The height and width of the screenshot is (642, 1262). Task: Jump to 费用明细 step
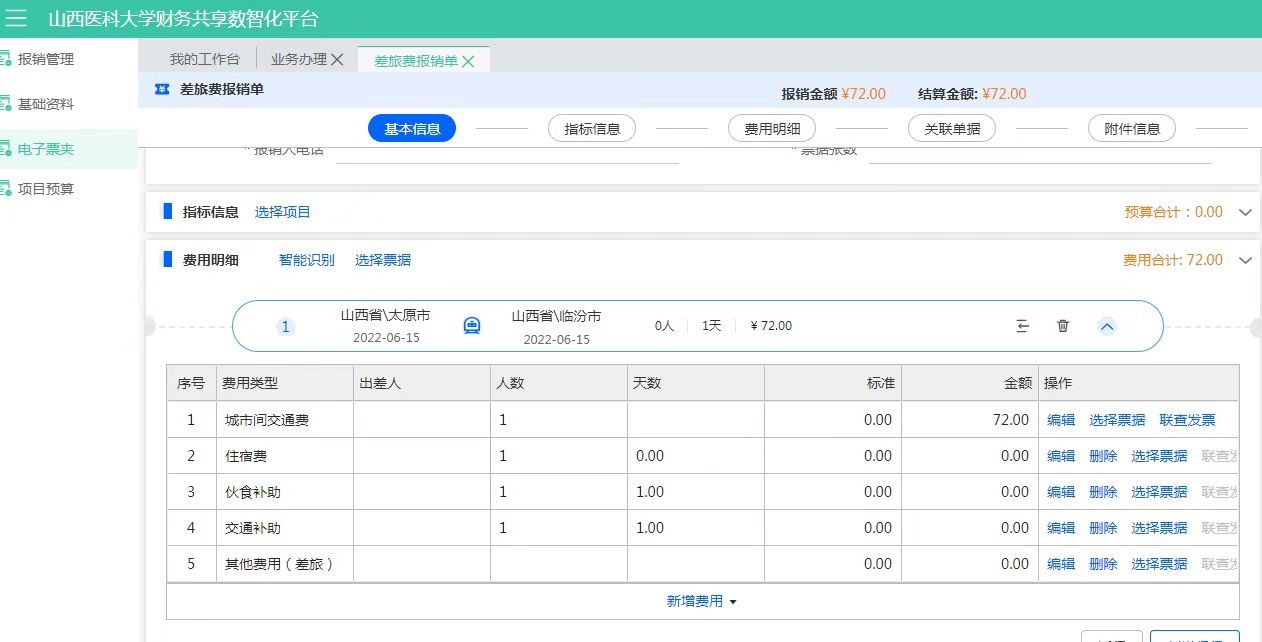coord(772,129)
